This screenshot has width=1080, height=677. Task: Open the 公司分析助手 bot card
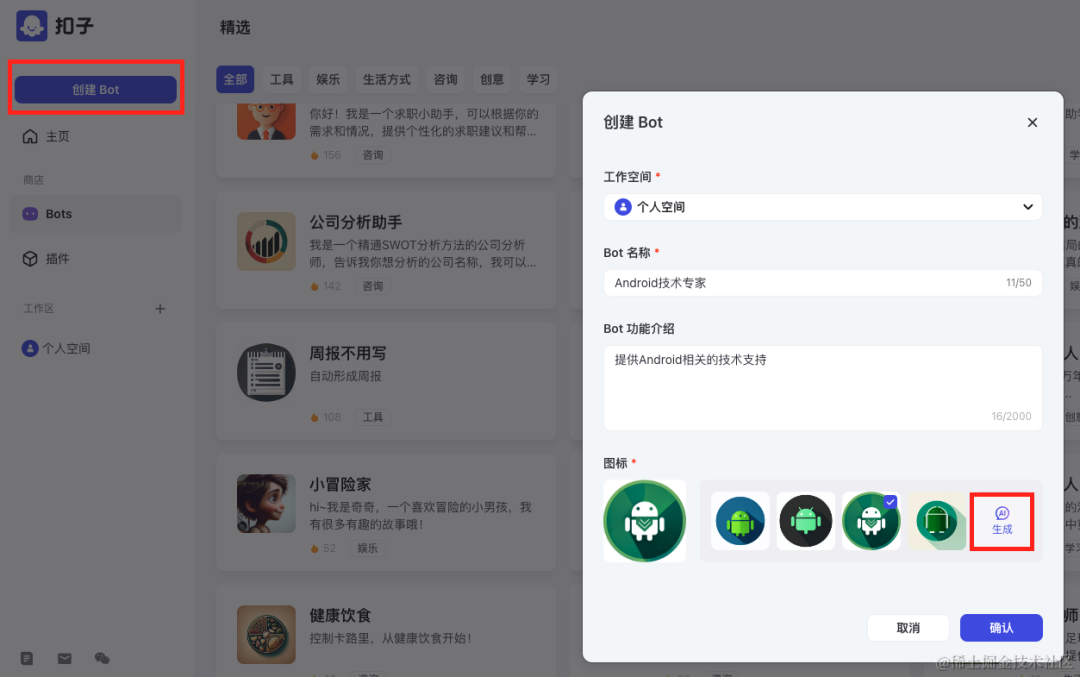tap(386, 251)
